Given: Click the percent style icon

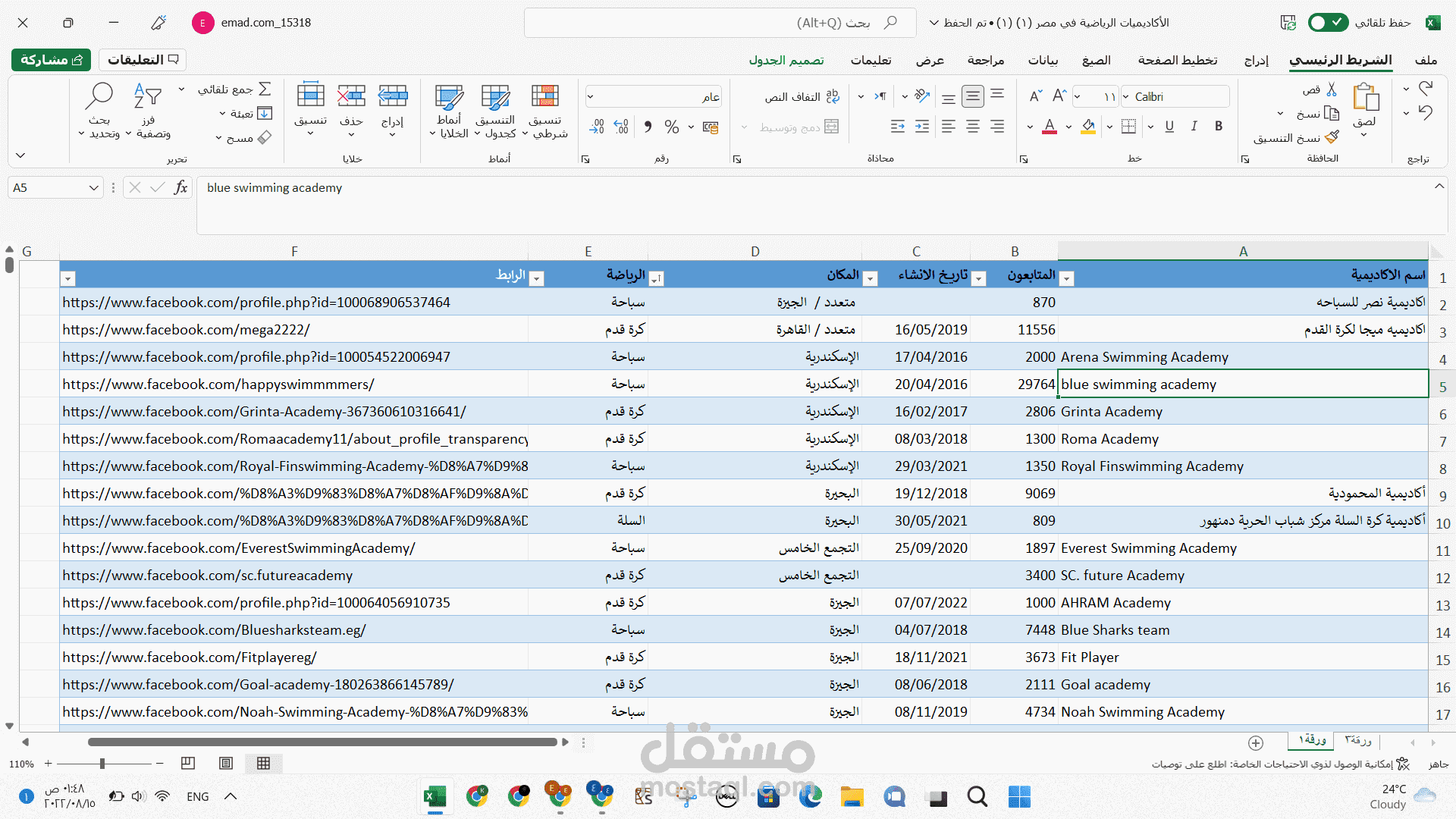Looking at the screenshot, I should pyautogui.click(x=671, y=127).
